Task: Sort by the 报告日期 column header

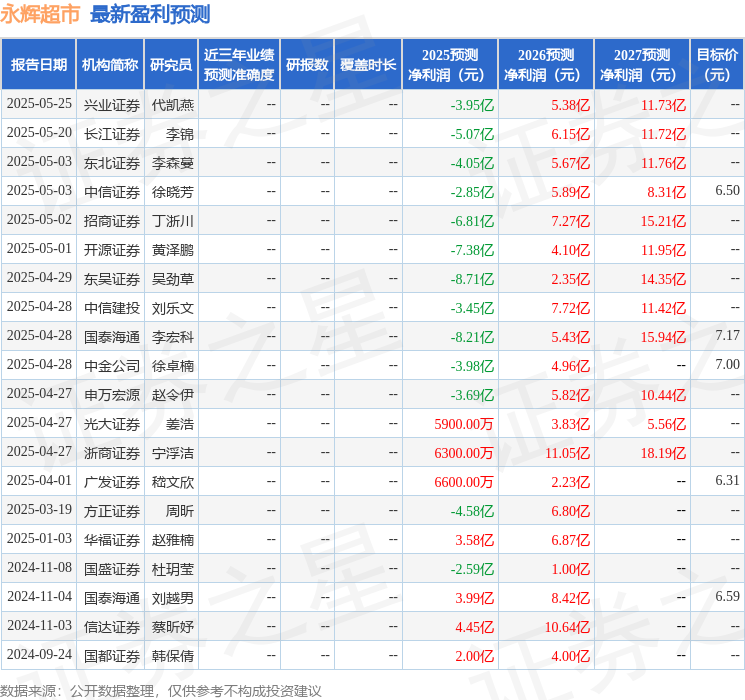Action: [x=39, y=64]
